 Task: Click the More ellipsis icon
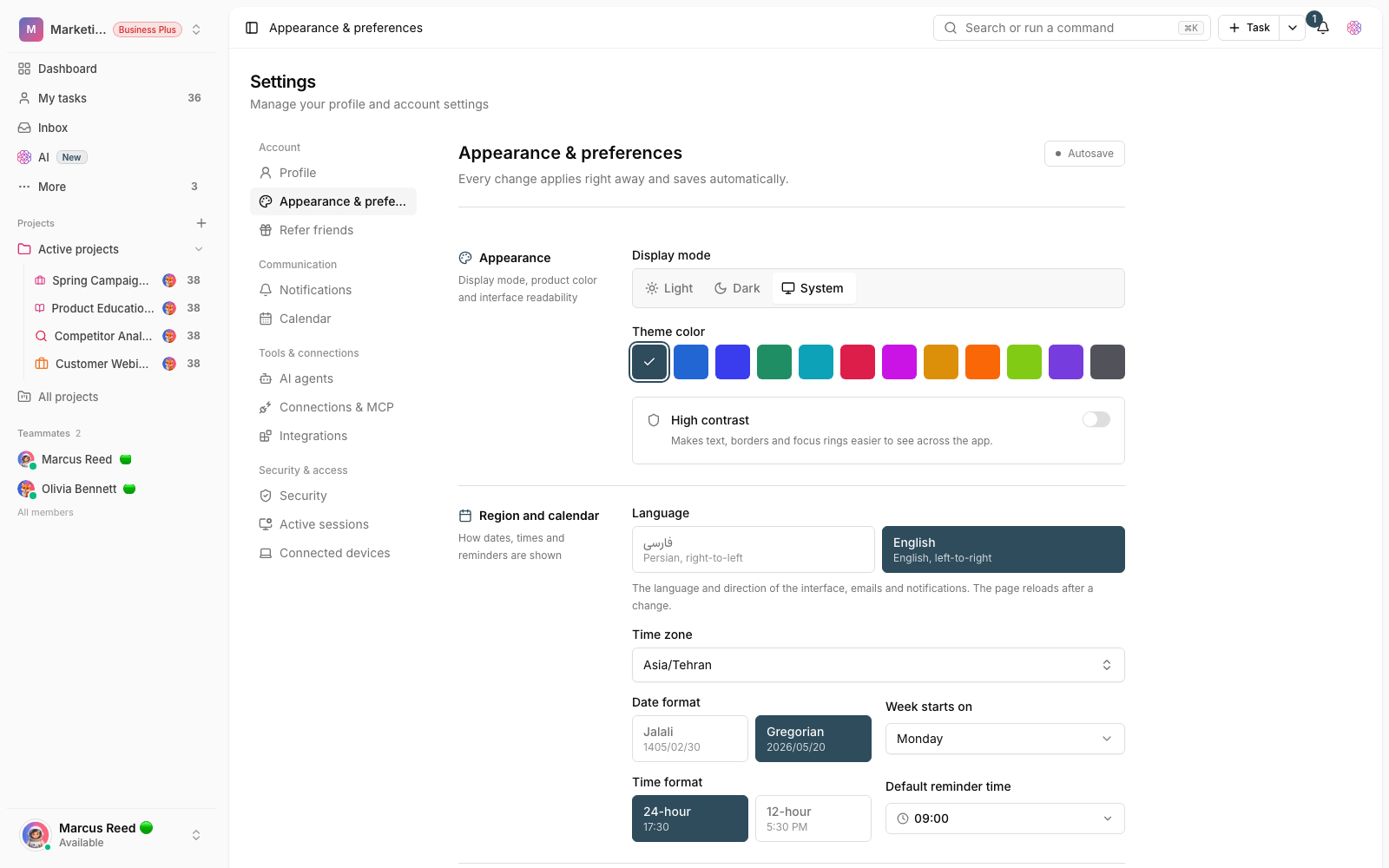point(24,187)
